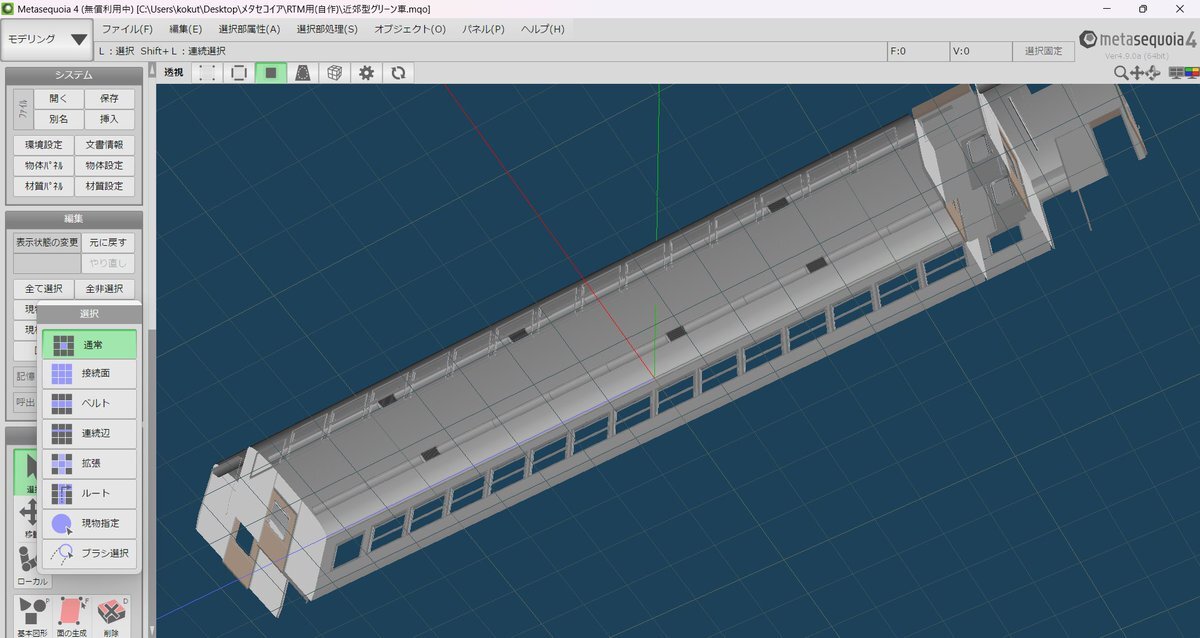Choose ルート route selection mode
Viewport: 1200px width, 638px height.
coord(89,494)
